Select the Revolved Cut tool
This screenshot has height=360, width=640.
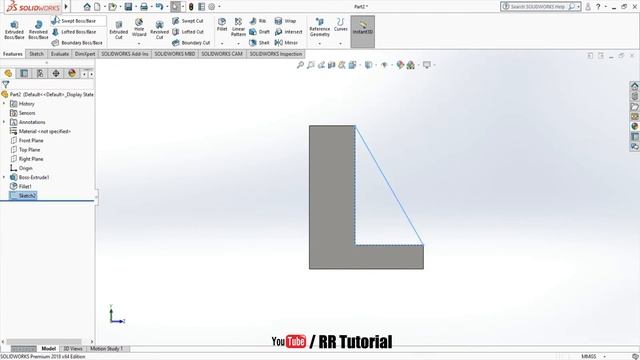pos(160,30)
